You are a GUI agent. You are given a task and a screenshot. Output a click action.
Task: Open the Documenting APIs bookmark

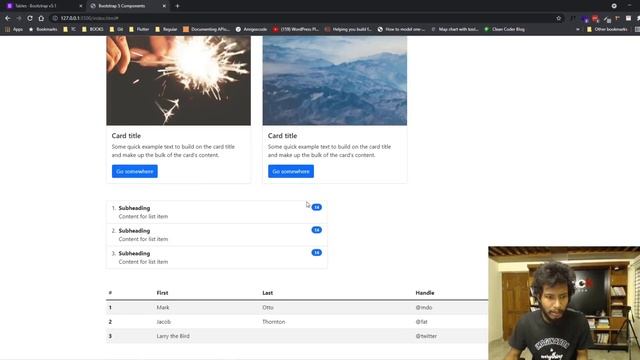point(207,29)
